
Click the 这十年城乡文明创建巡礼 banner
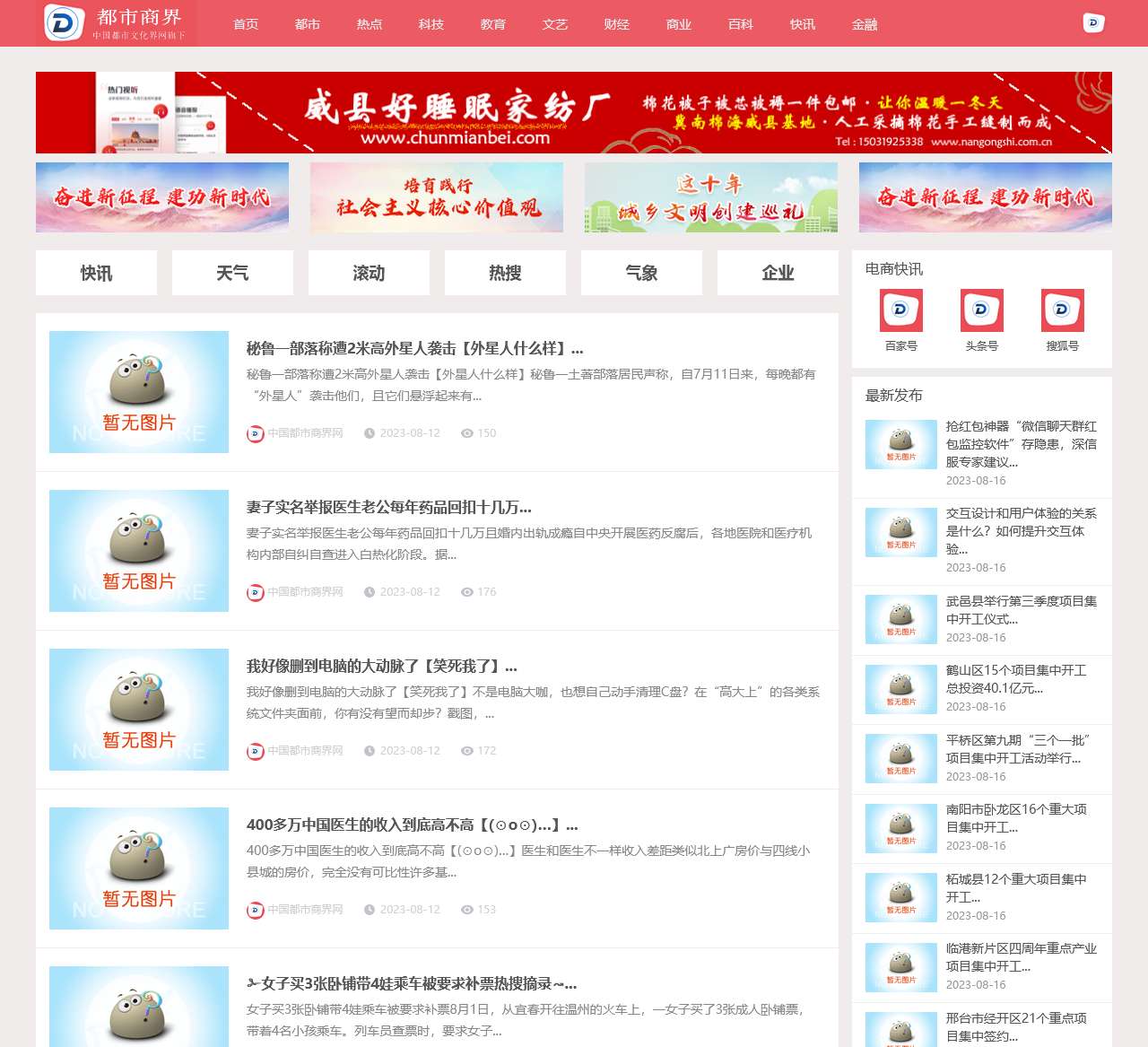click(x=711, y=197)
